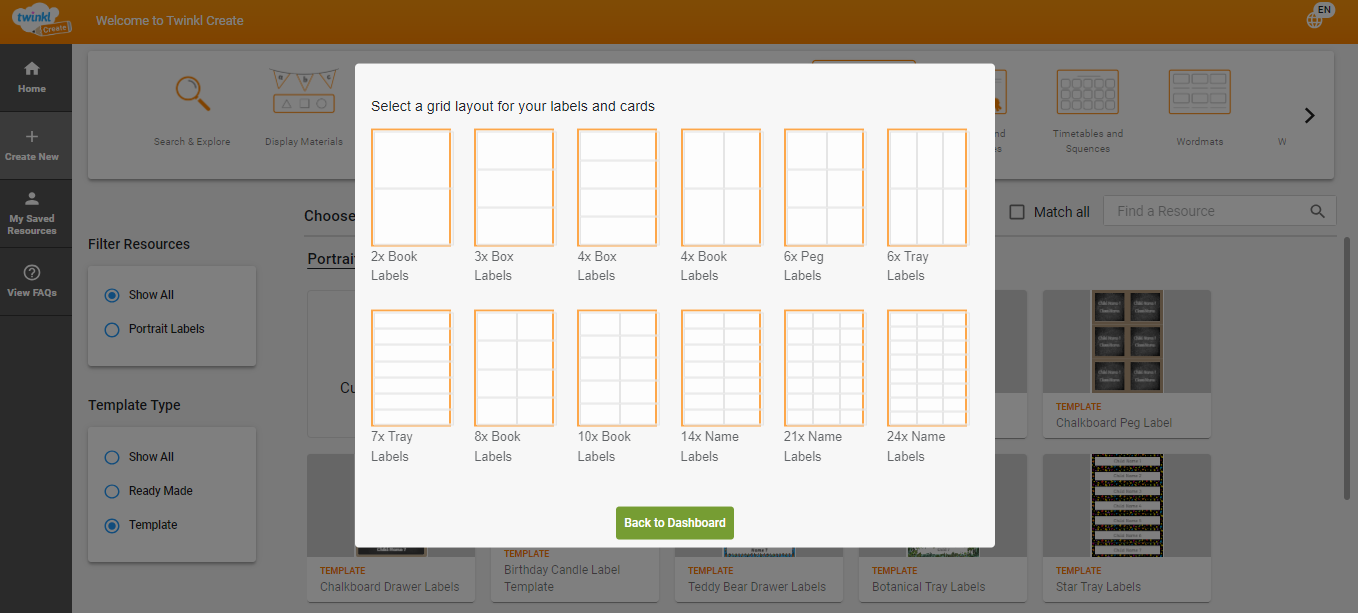Select the Ready Made template type
1358x613 pixels.
pyautogui.click(x=112, y=491)
